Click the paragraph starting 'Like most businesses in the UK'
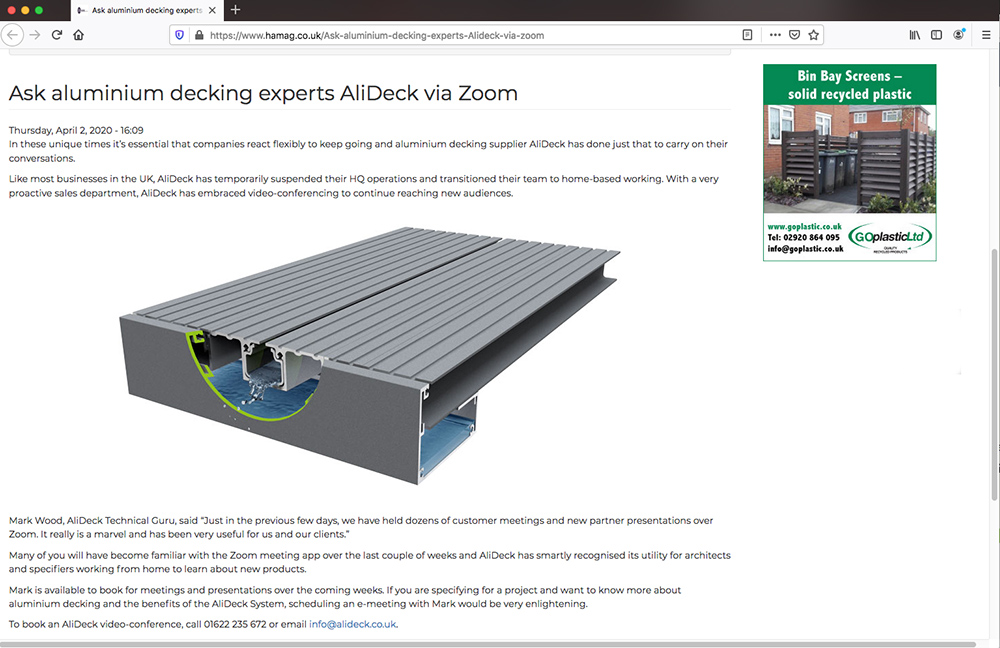 [364, 186]
